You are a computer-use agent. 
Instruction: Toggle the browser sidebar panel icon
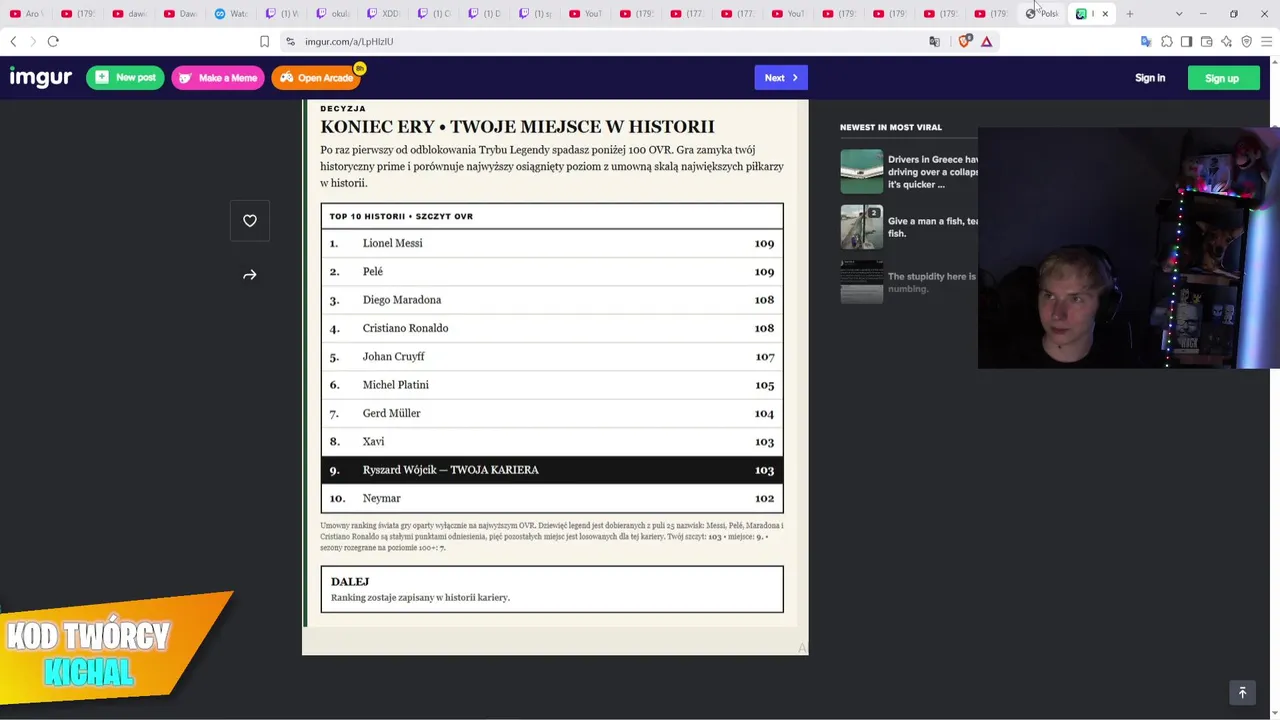point(1186,42)
